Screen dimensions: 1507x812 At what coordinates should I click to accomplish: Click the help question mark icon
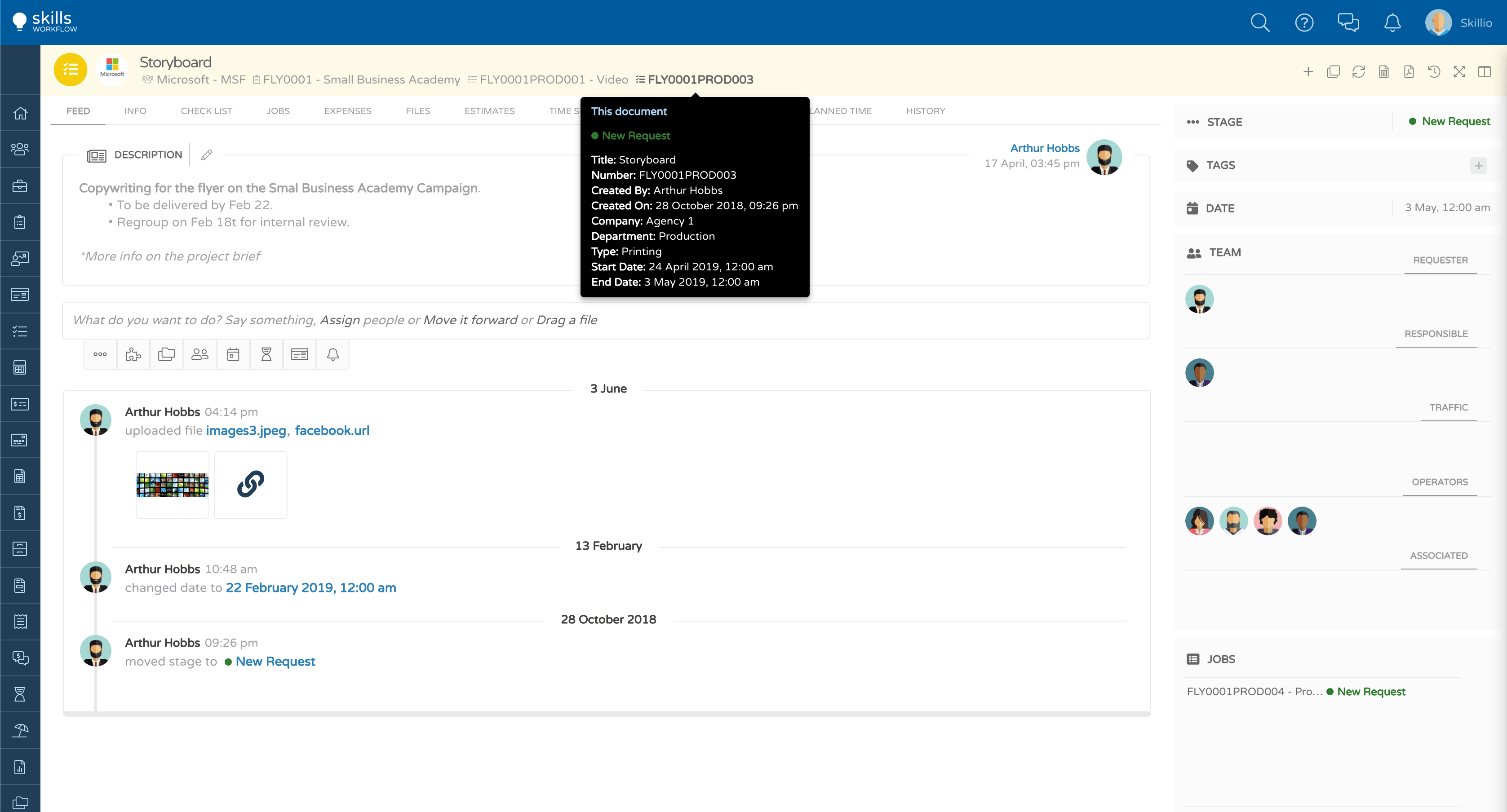(1304, 23)
